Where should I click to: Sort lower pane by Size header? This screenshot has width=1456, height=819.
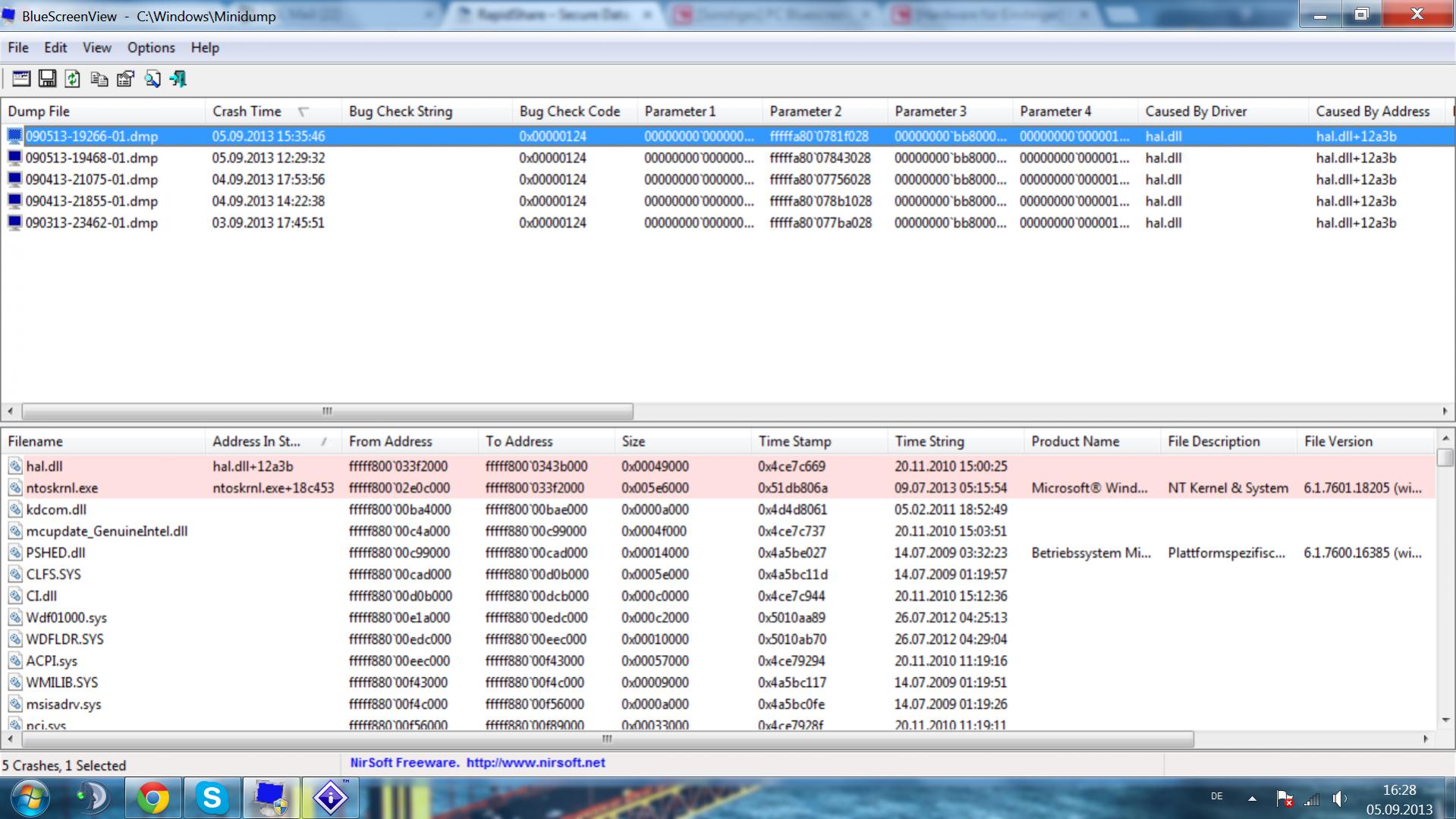point(683,442)
